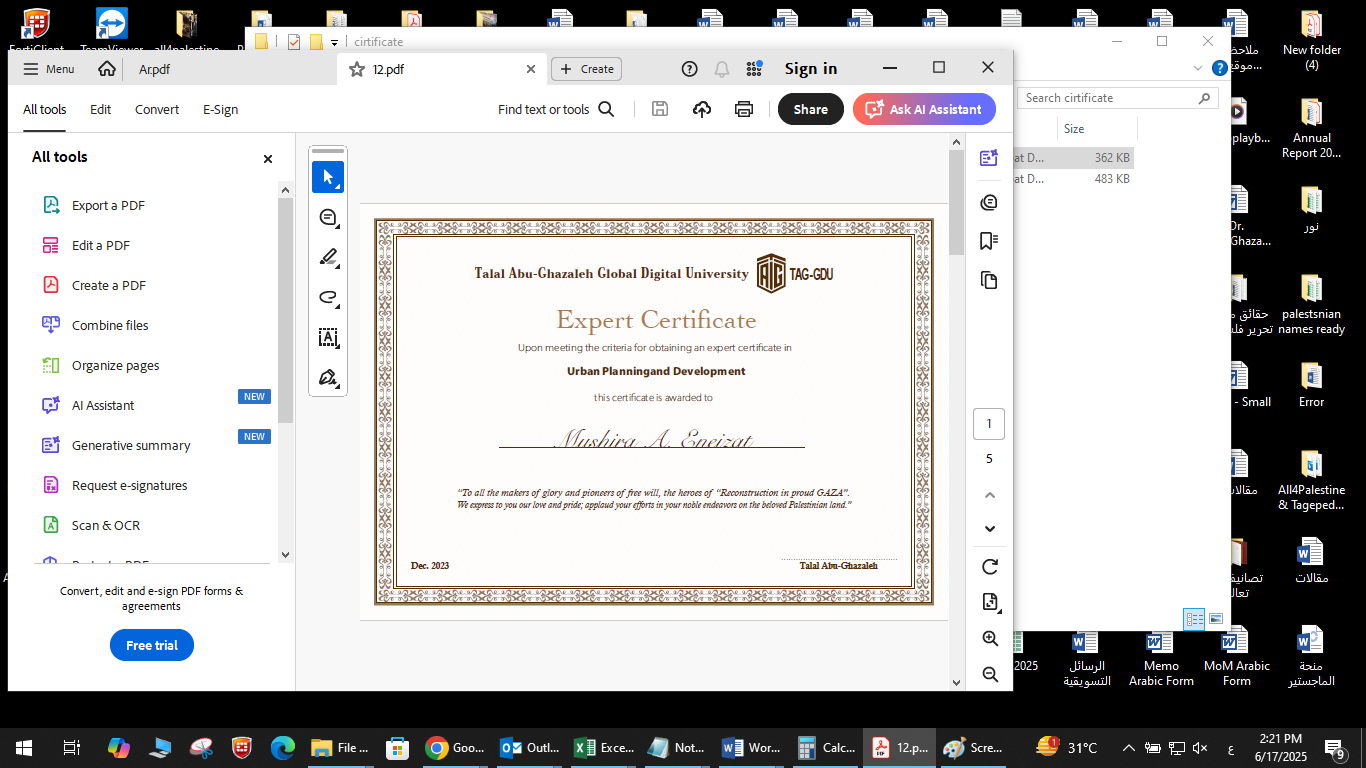Click the Free trial button
1366x768 pixels.
(x=152, y=645)
